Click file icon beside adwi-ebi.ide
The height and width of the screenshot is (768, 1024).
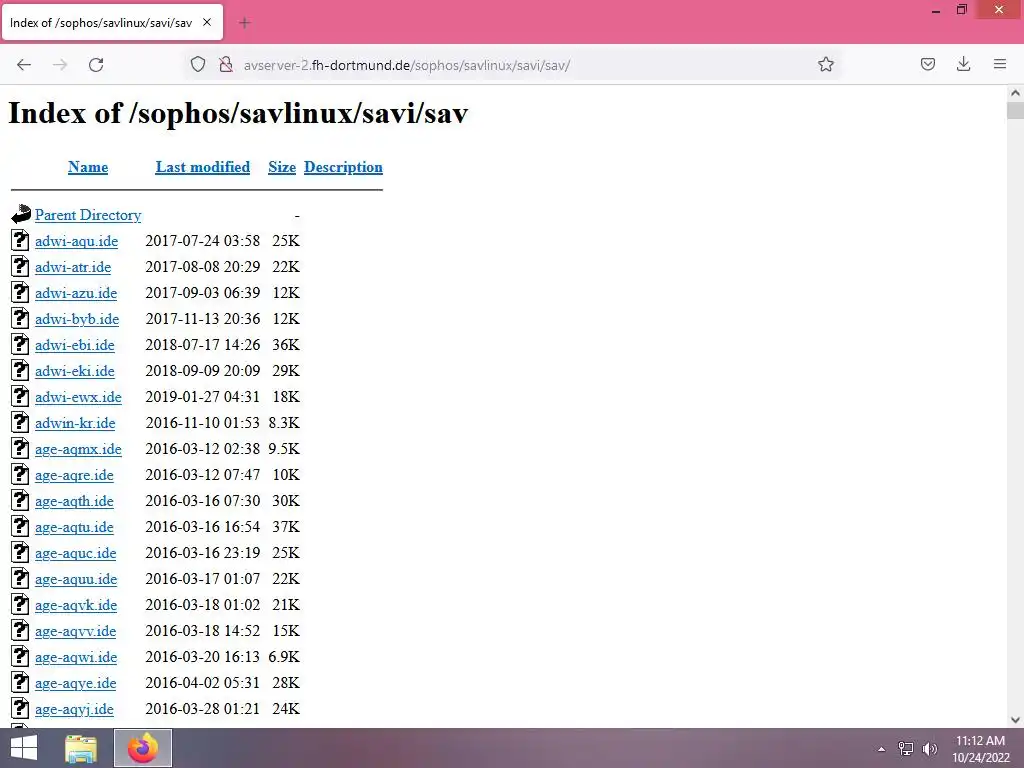point(20,344)
